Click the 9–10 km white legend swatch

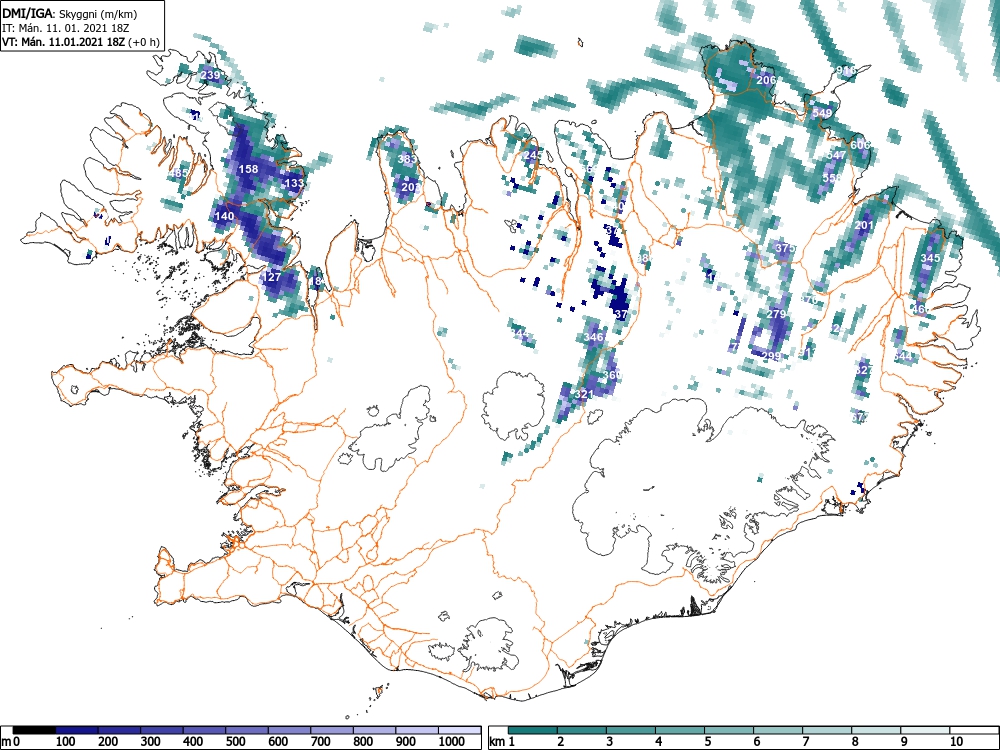click(x=925, y=730)
